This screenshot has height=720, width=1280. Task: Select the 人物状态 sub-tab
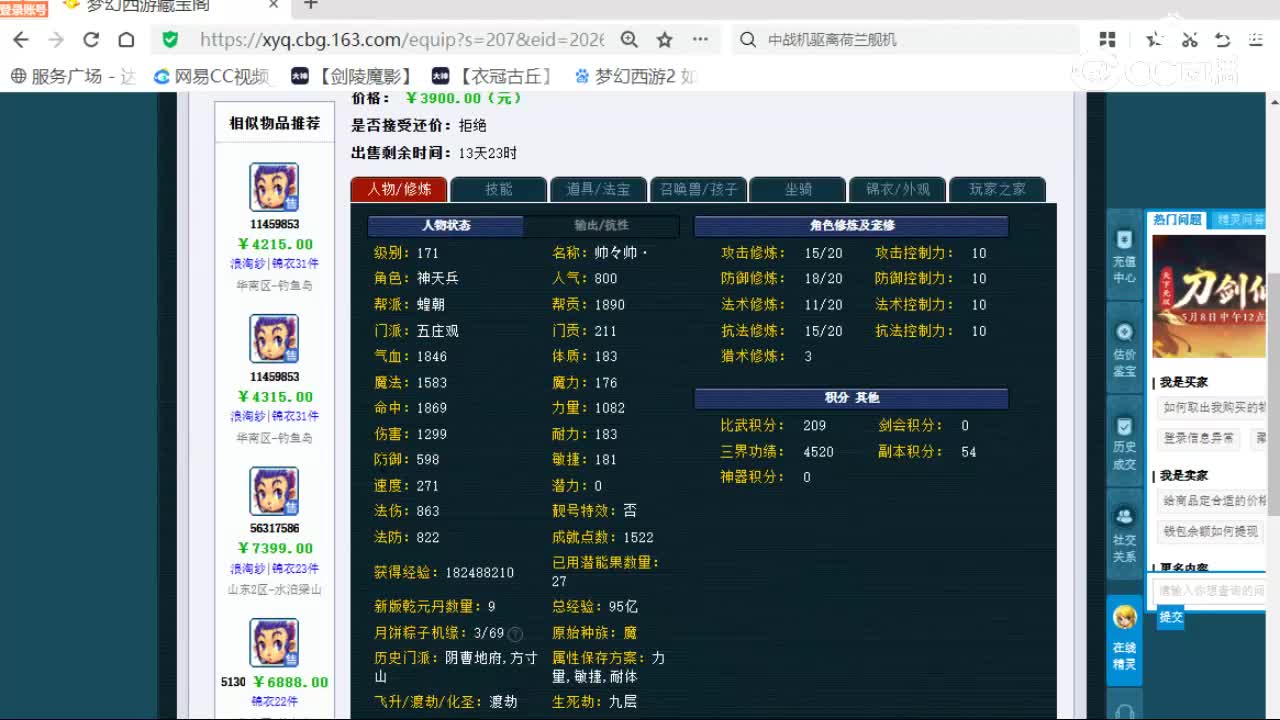(446, 225)
